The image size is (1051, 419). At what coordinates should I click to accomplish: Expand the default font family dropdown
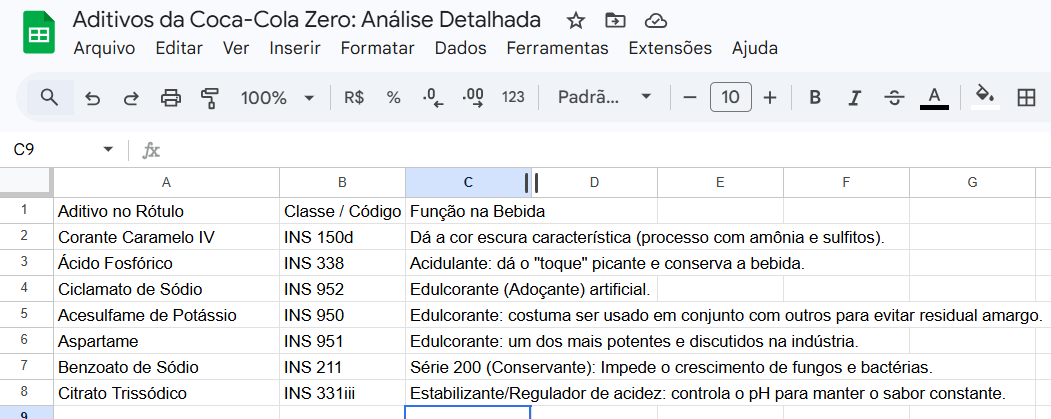coord(604,97)
